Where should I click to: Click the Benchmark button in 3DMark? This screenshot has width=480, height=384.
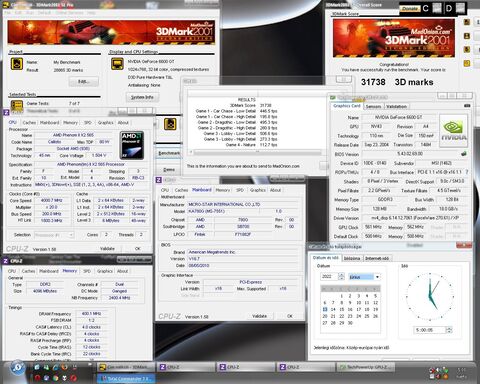[169, 153]
